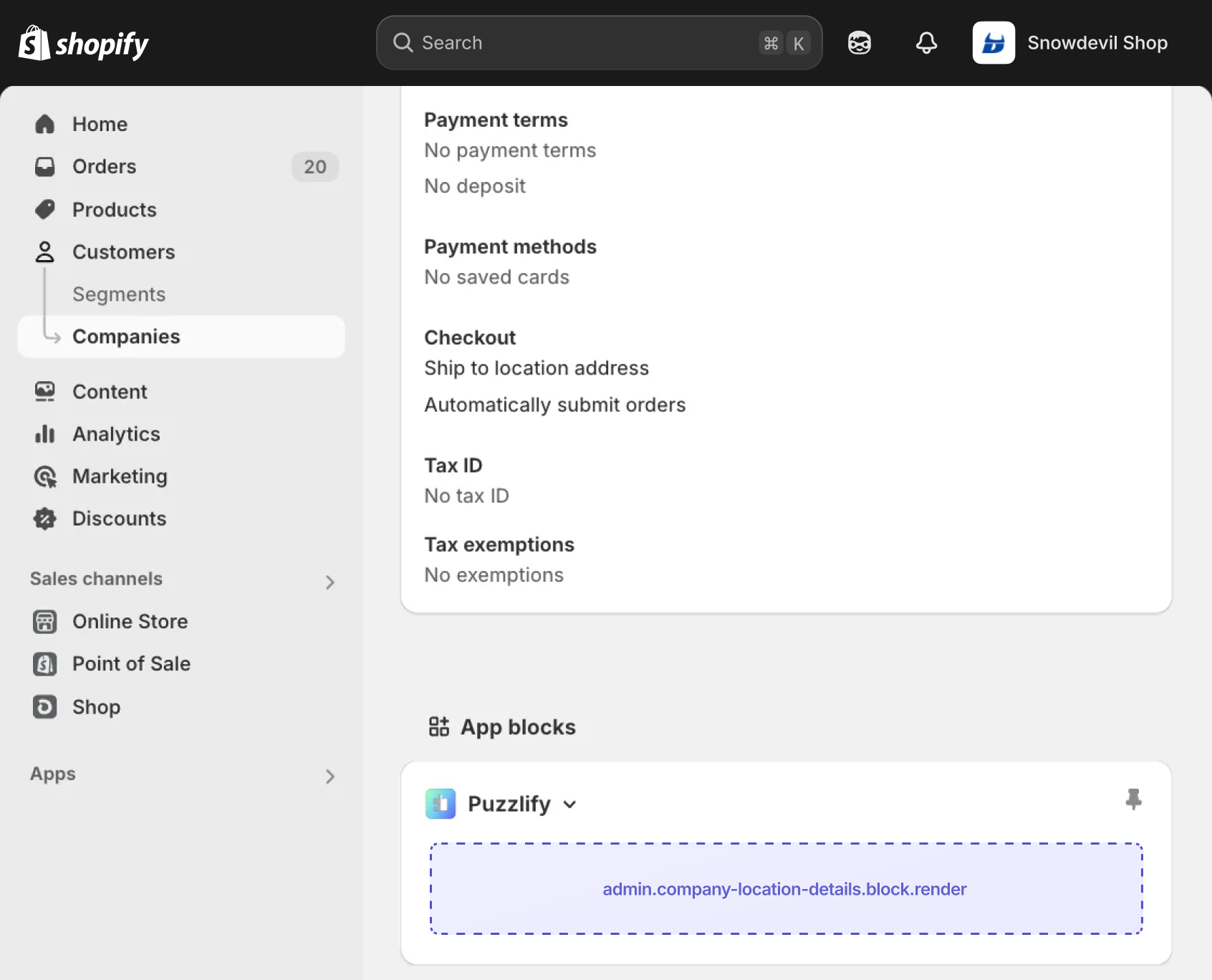Click the App blocks grid icon

pyautogui.click(x=439, y=726)
